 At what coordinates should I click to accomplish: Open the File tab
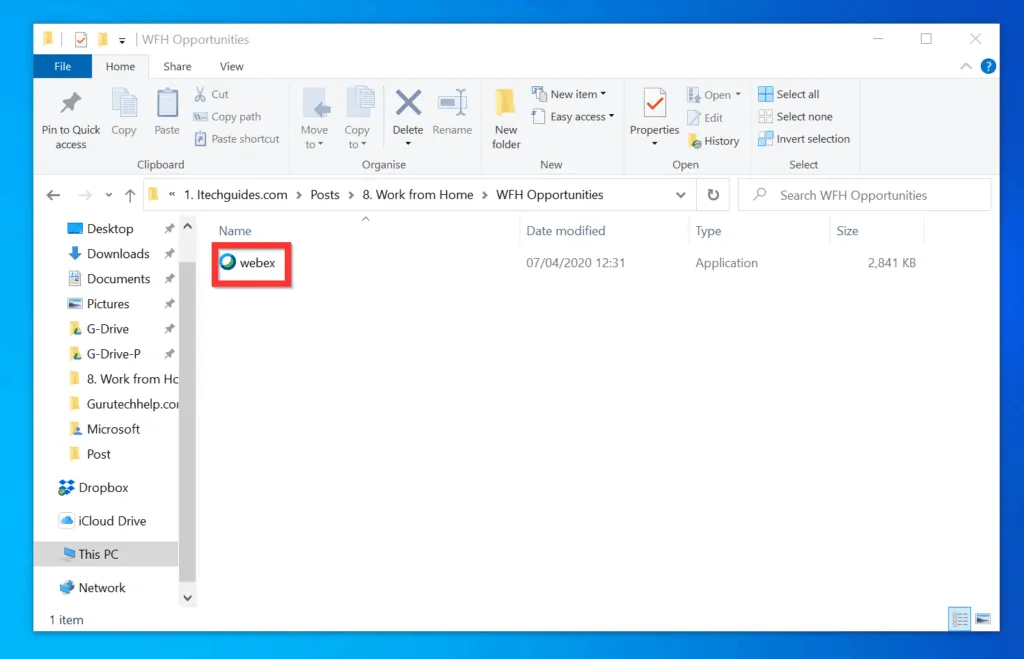click(63, 67)
